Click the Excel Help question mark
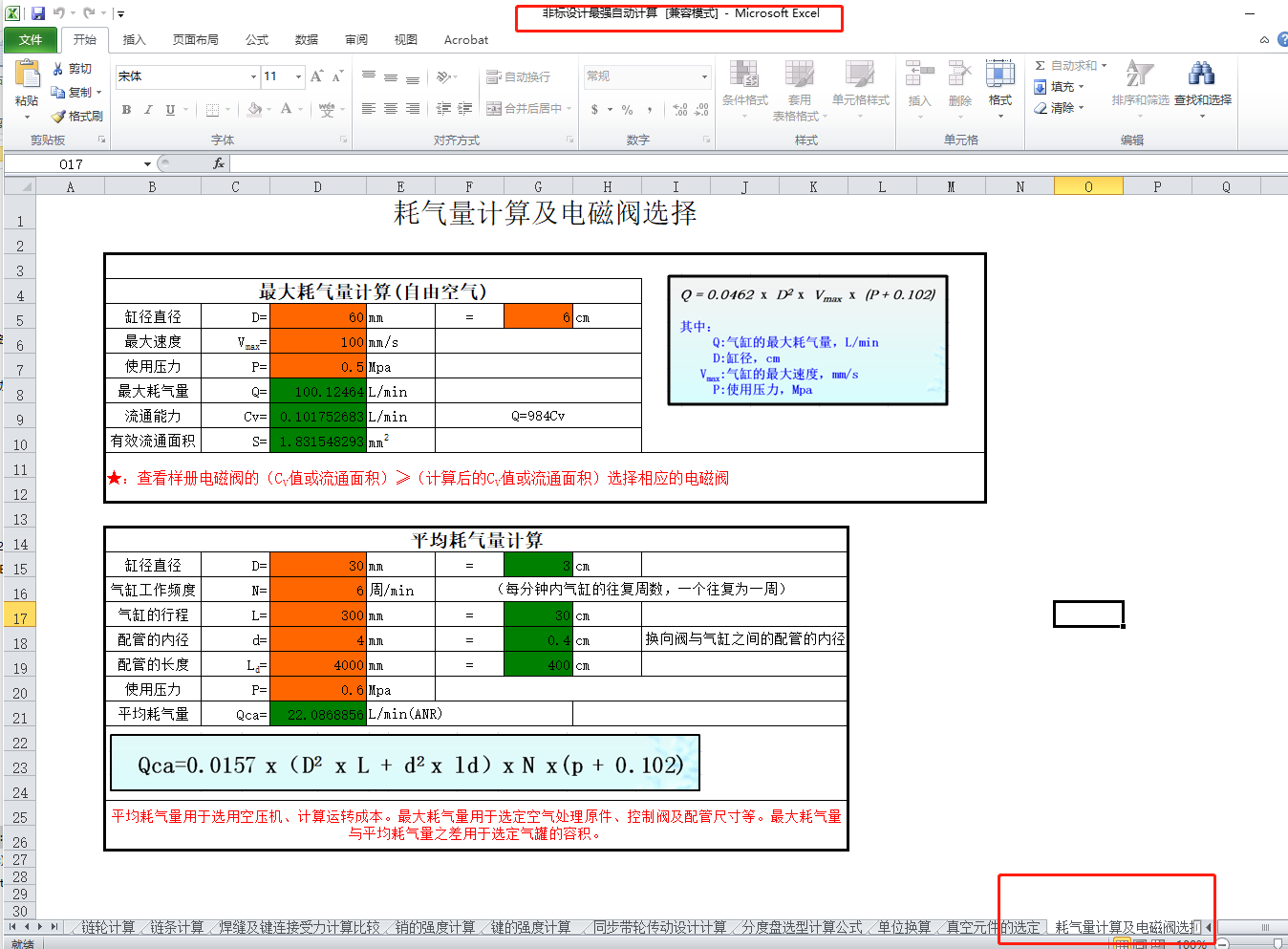Viewport: 1288px width, 949px height. pos(1283,39)
